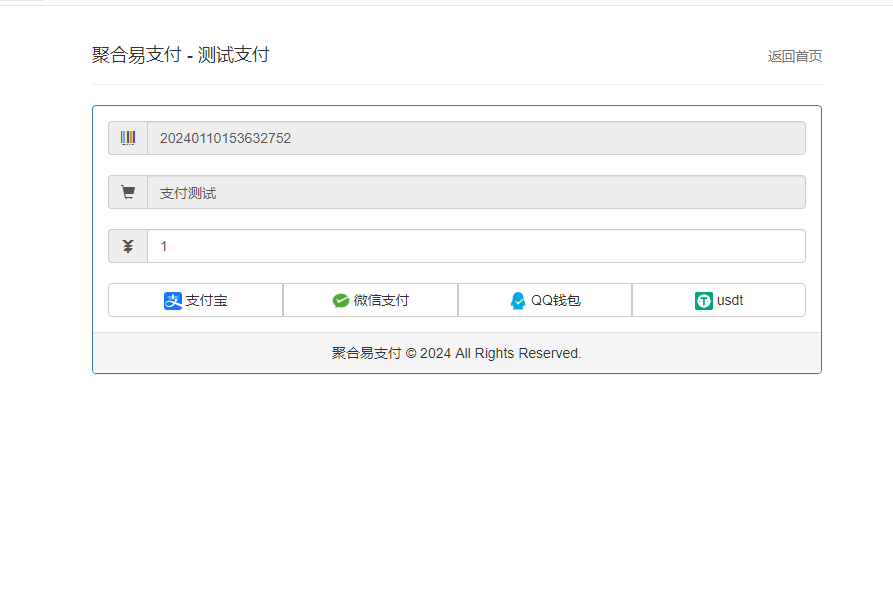893x614 pixels.
Task: Click the yen currency icon
Action: click(128, 246)
